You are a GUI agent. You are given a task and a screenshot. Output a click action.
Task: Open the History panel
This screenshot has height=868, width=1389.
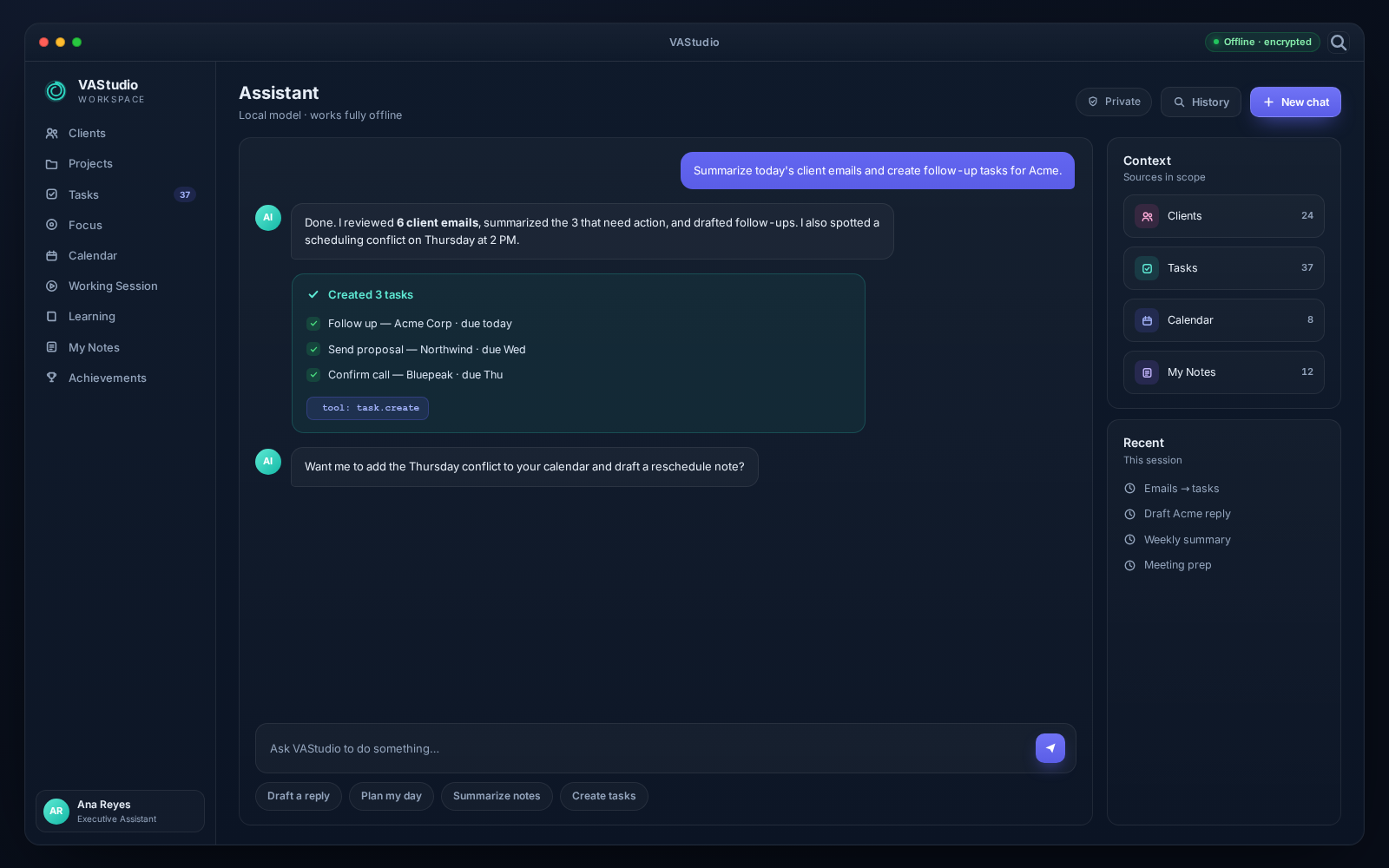(x=1201, y=102)
